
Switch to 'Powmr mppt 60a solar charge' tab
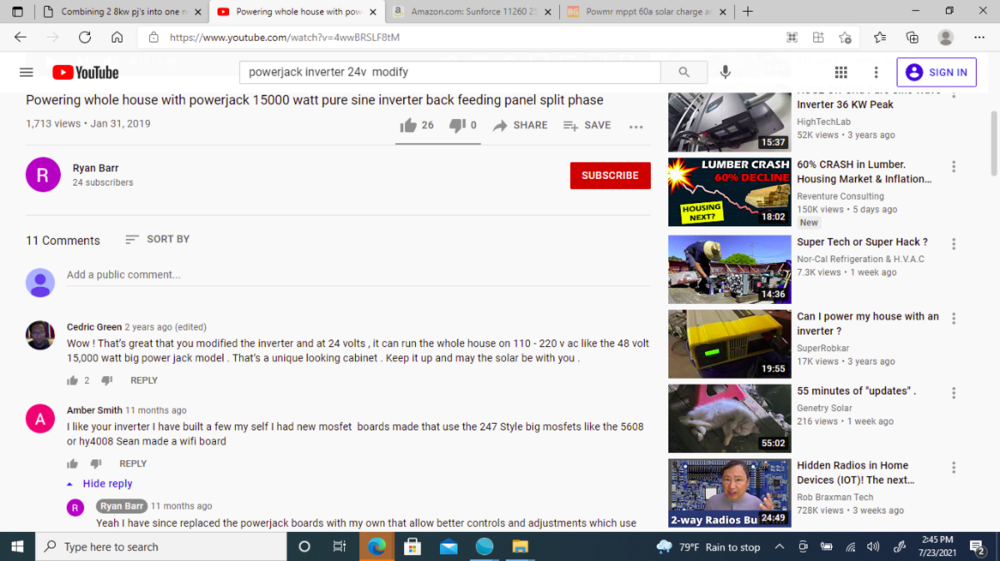pyautogui.click(x=645, y=11)
